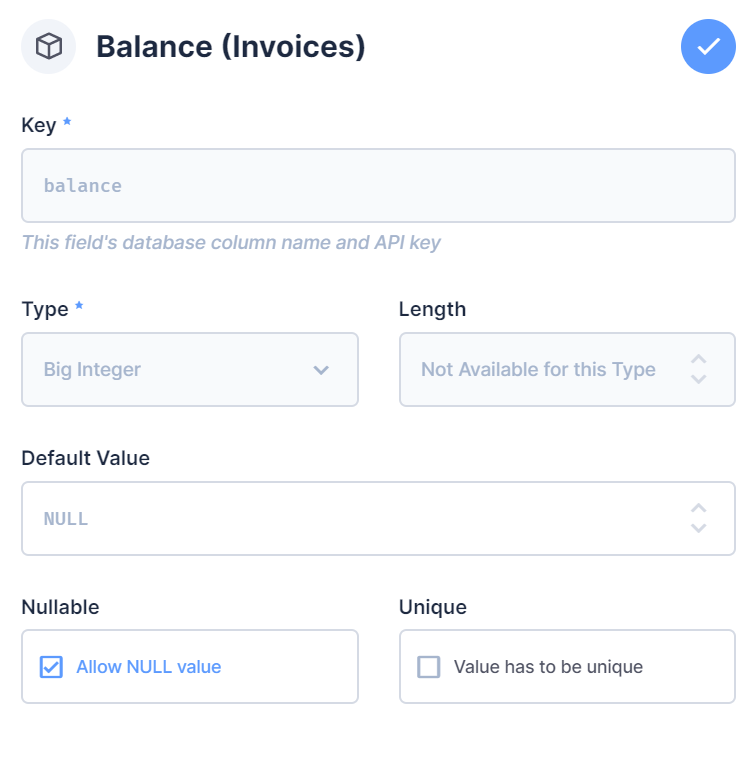
Task: Click the Length field "Not Available for this Type"
Action: point(540,370)
